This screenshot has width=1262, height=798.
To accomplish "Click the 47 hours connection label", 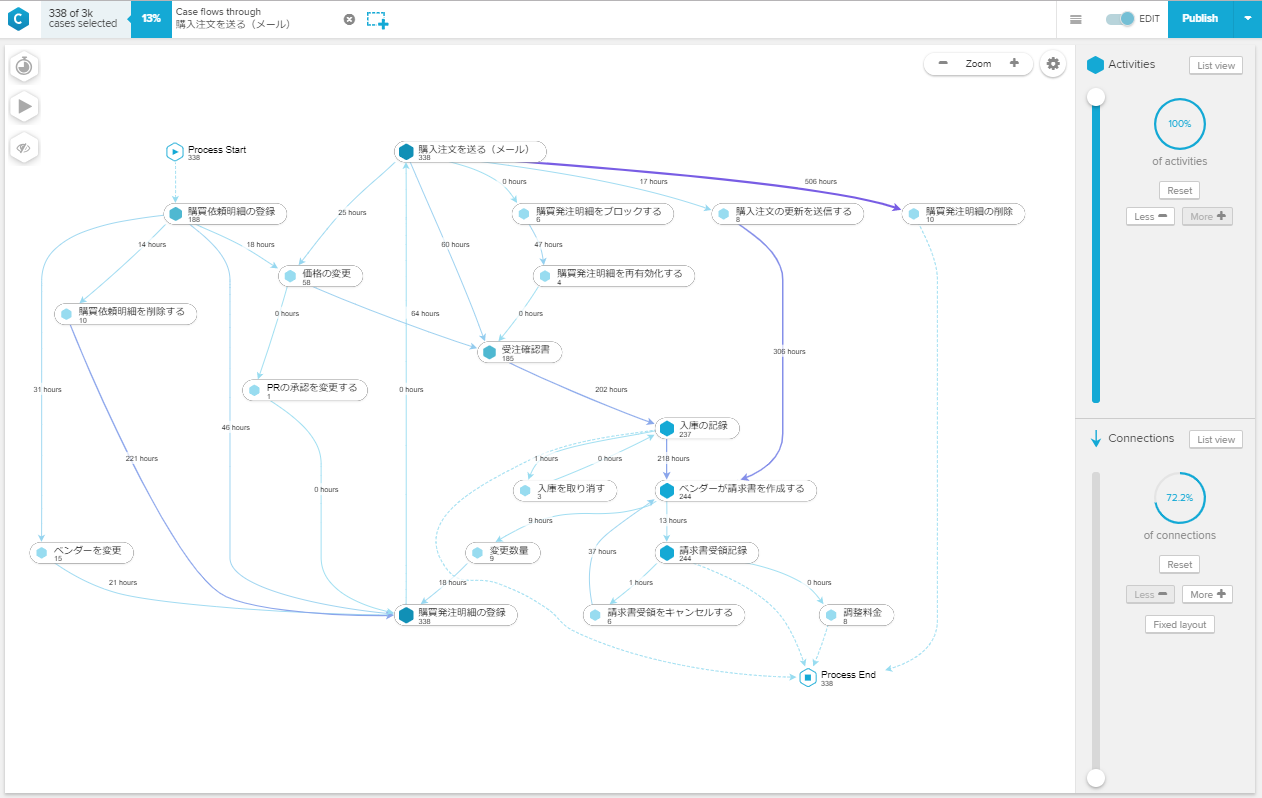I will 547,245.
